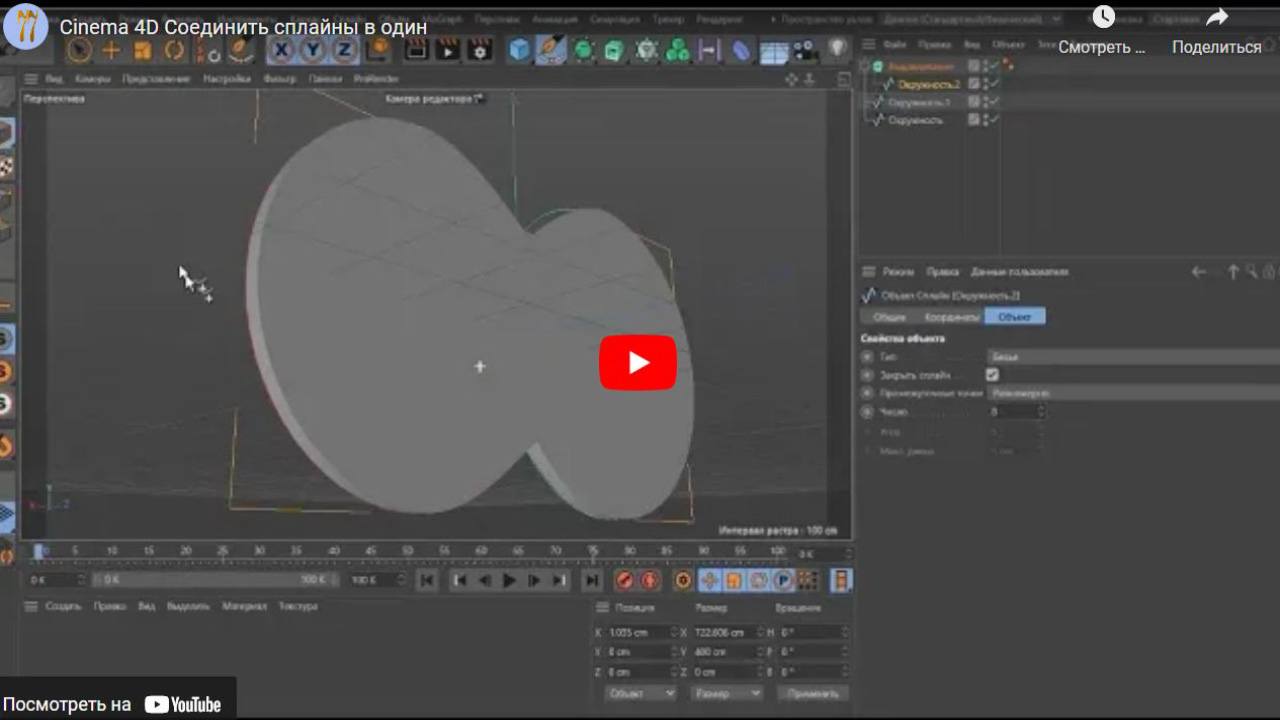Image resolution: width=1280 pixels, height=720 pixels.
Task: Select the Move tool cross icon
Action: point(111,50)
